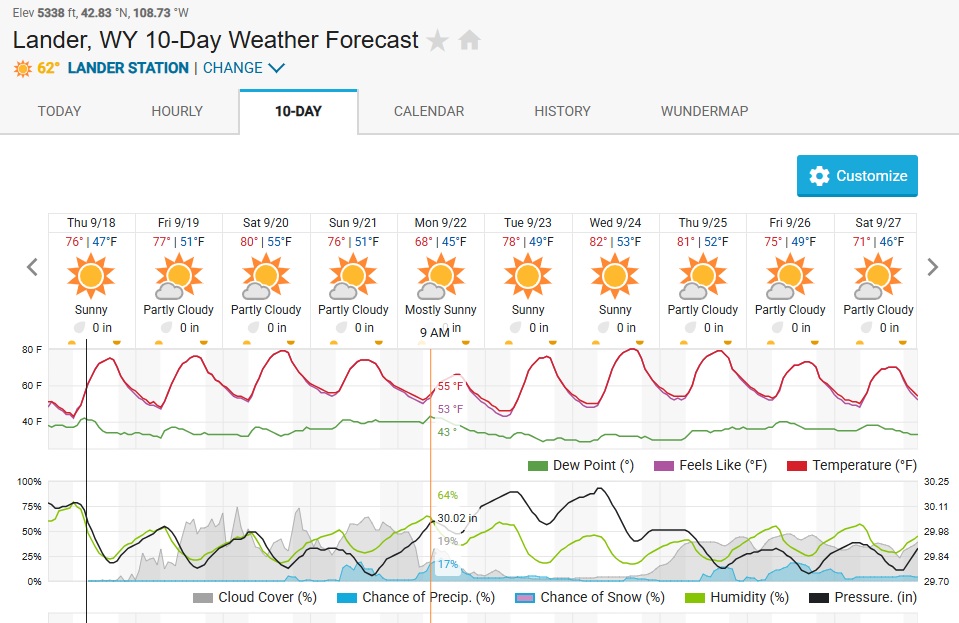959x623 pixels.
Task: Open the Wundermap tab
Action: click(x=704, y=111)
